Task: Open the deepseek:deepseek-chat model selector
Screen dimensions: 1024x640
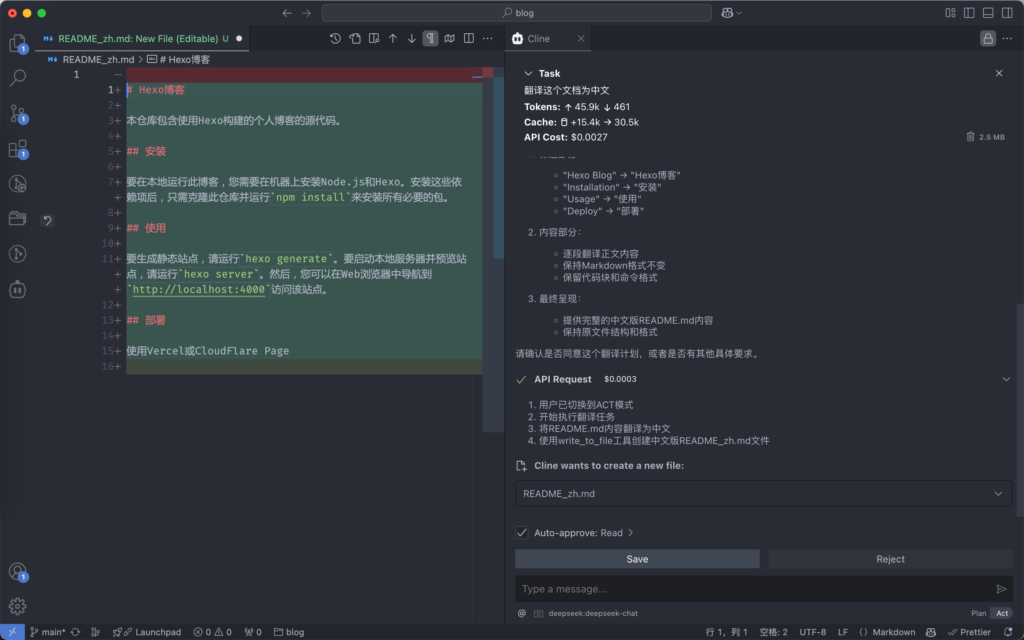Action: tap(593, 613)
